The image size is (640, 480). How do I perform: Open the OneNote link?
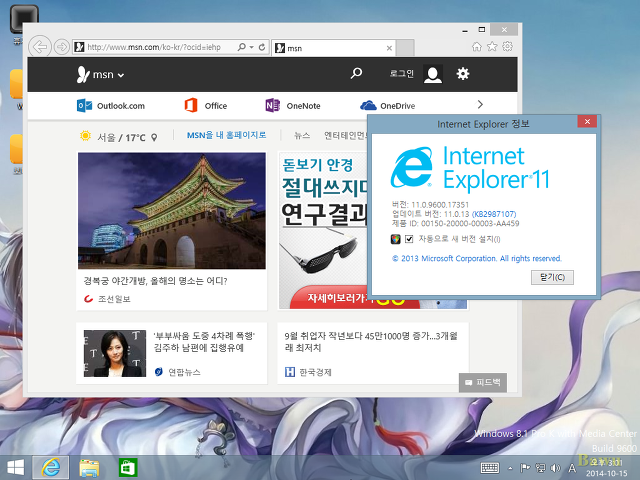293,106
